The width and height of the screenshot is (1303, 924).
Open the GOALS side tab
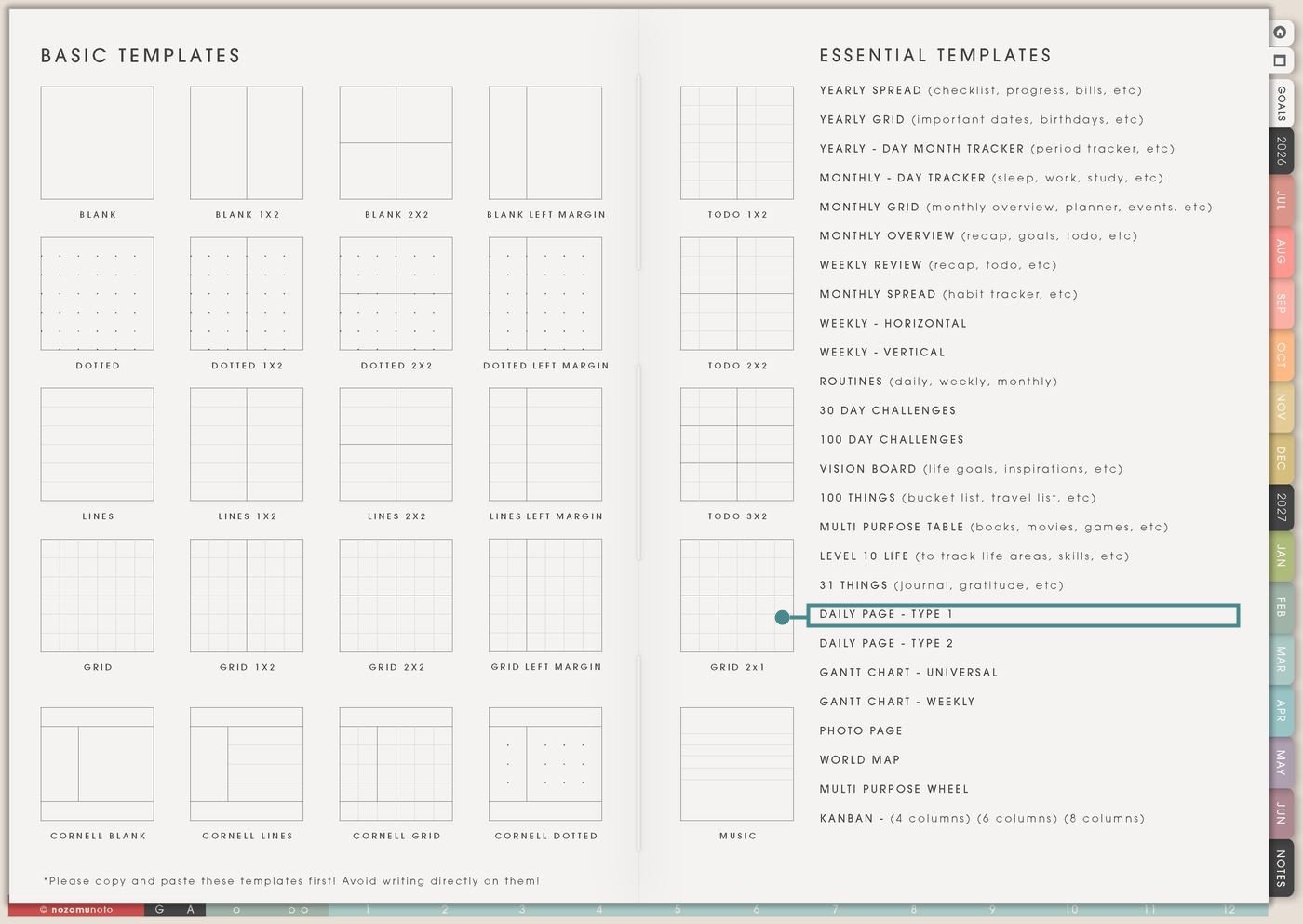point(1281,102)
